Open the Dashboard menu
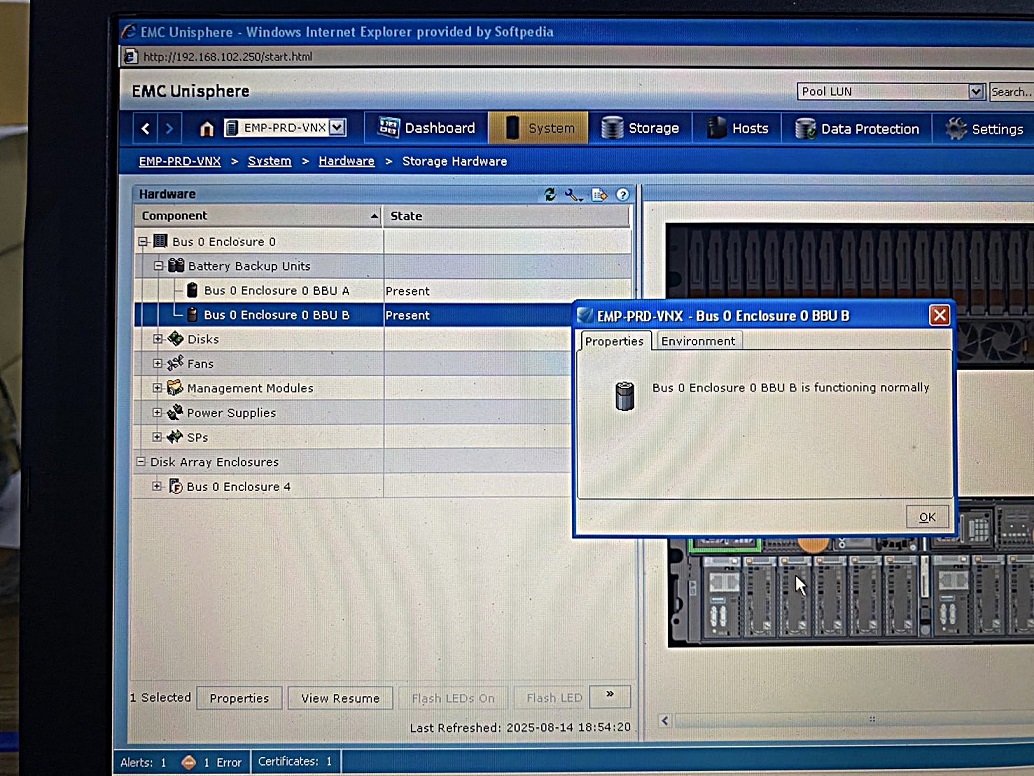 pos(426,128)
